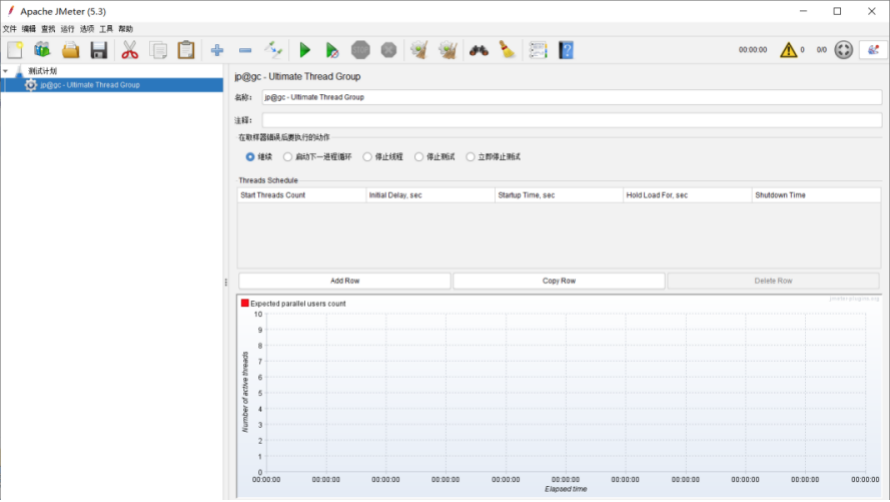890x502 pixels.
Task: Select the 继续 radio button
Action: click(x=250, y=157)
